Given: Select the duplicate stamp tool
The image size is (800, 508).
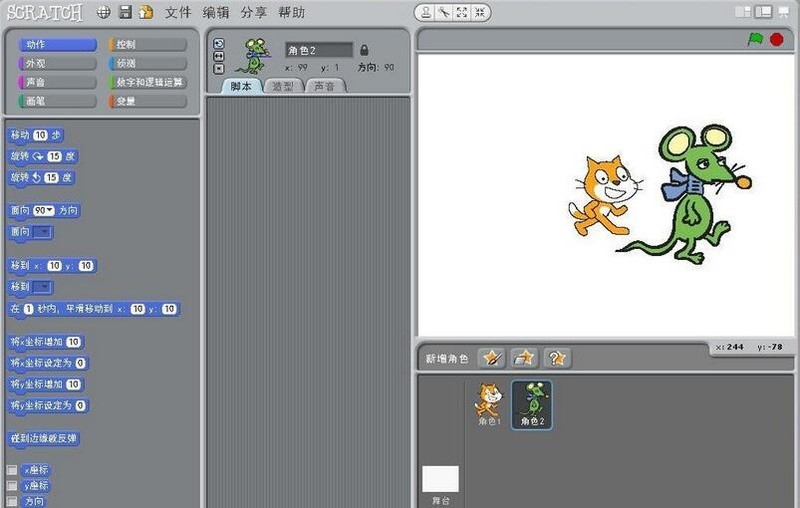Looking at the screenshot, I should point(427,13).
